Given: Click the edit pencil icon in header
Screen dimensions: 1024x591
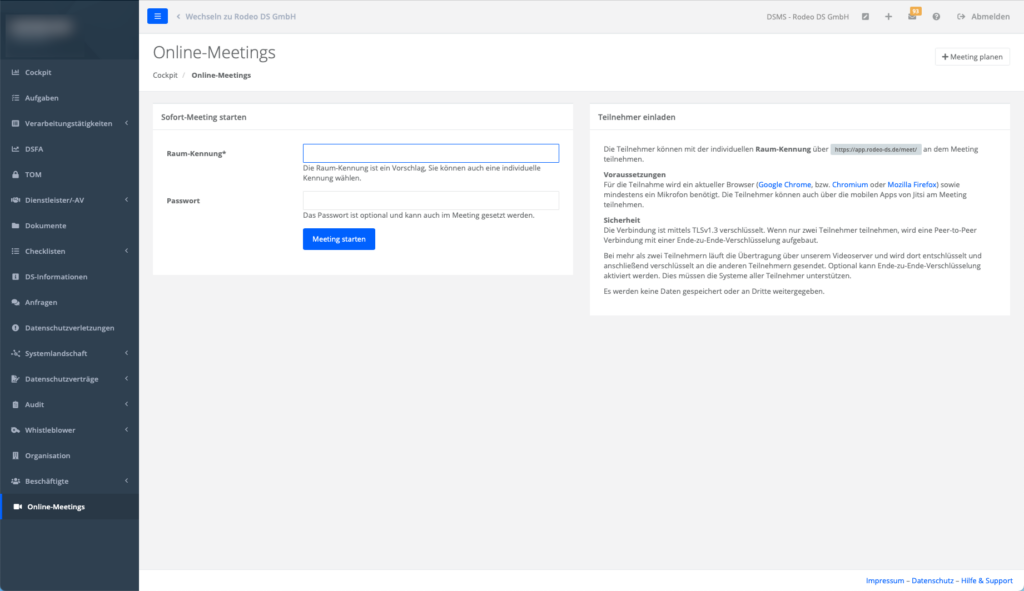Looking at the screenshot, I should 865,17.
